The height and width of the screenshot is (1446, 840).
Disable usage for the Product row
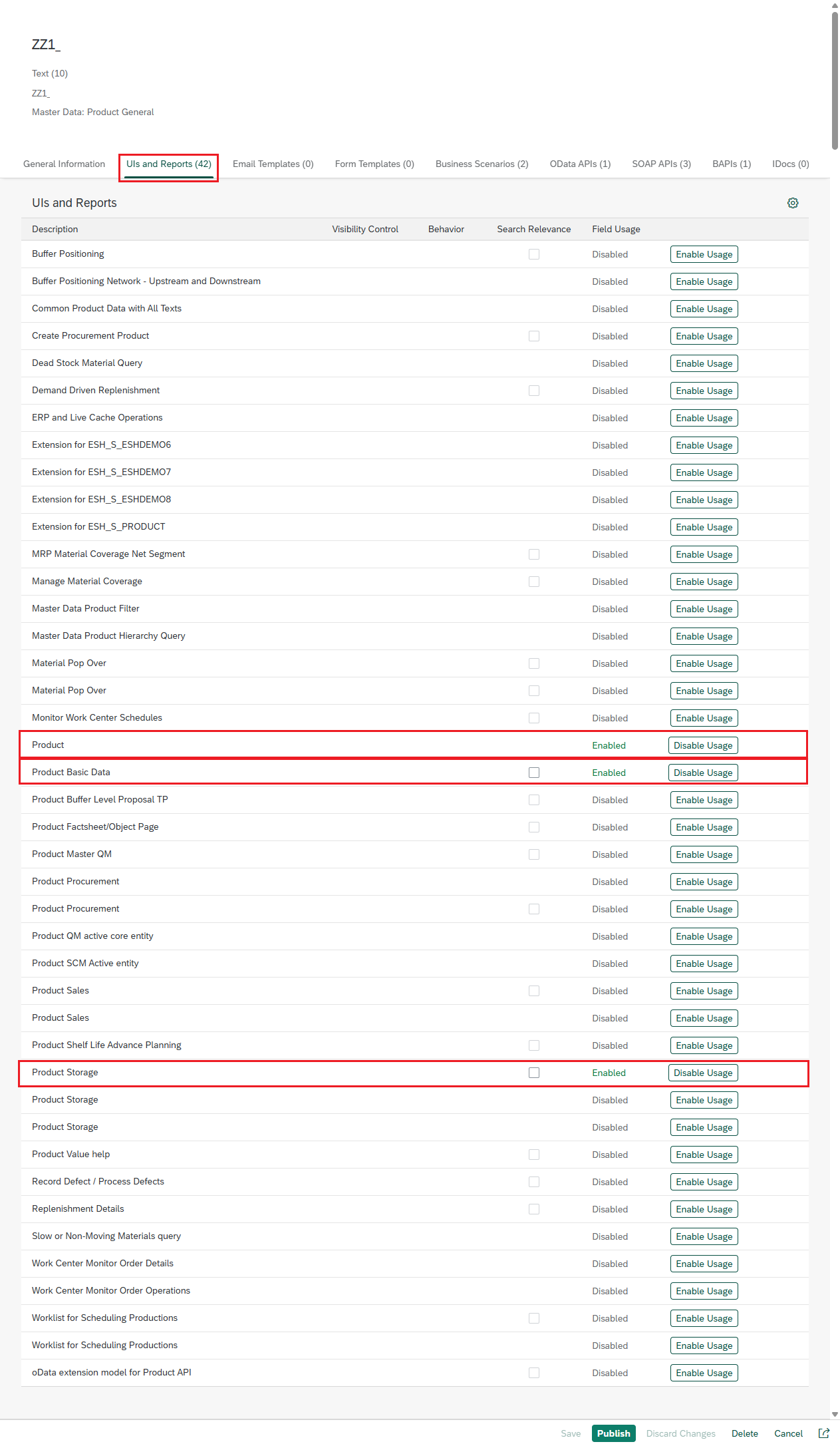tap(702, 745)
